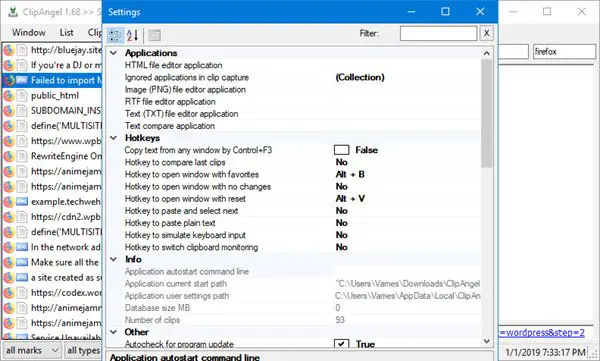Click 'Alt + B' favorites hotkey value
The height and width of the screenshot is (361, 600).
(350, 175)
